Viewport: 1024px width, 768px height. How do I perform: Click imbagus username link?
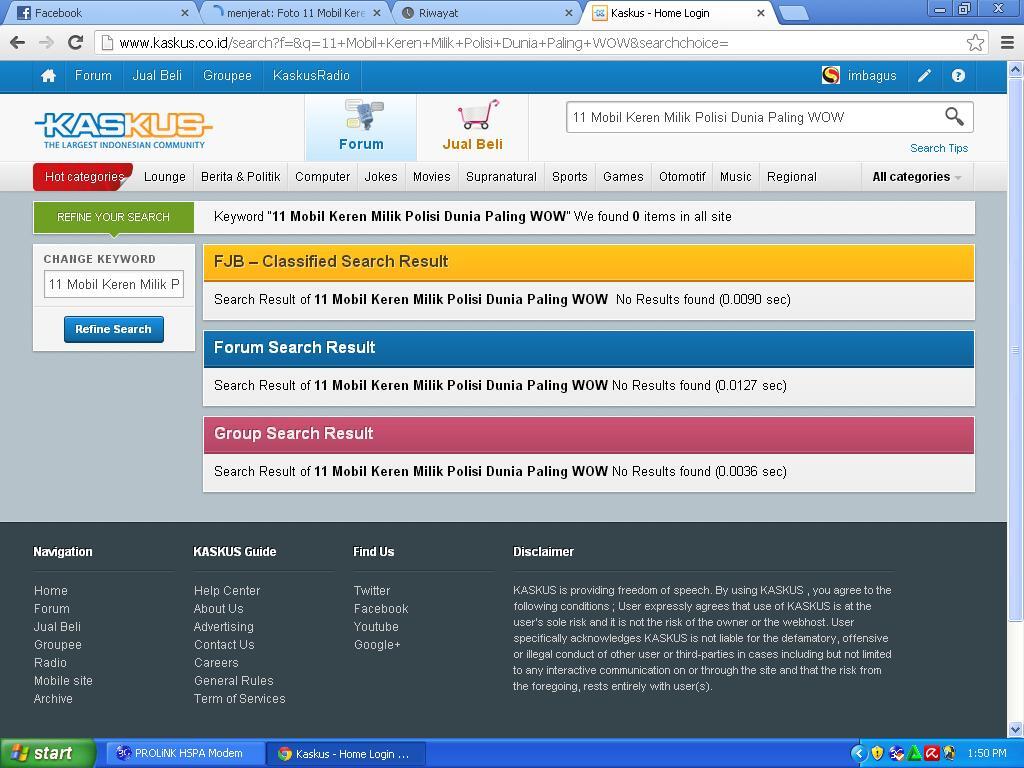click(872, 76)
